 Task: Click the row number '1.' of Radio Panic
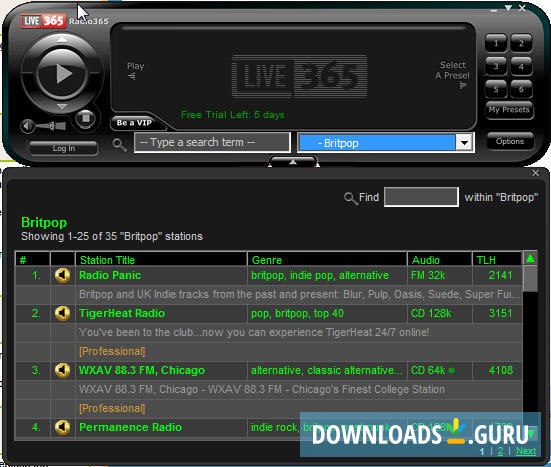(x=36, y=275)
